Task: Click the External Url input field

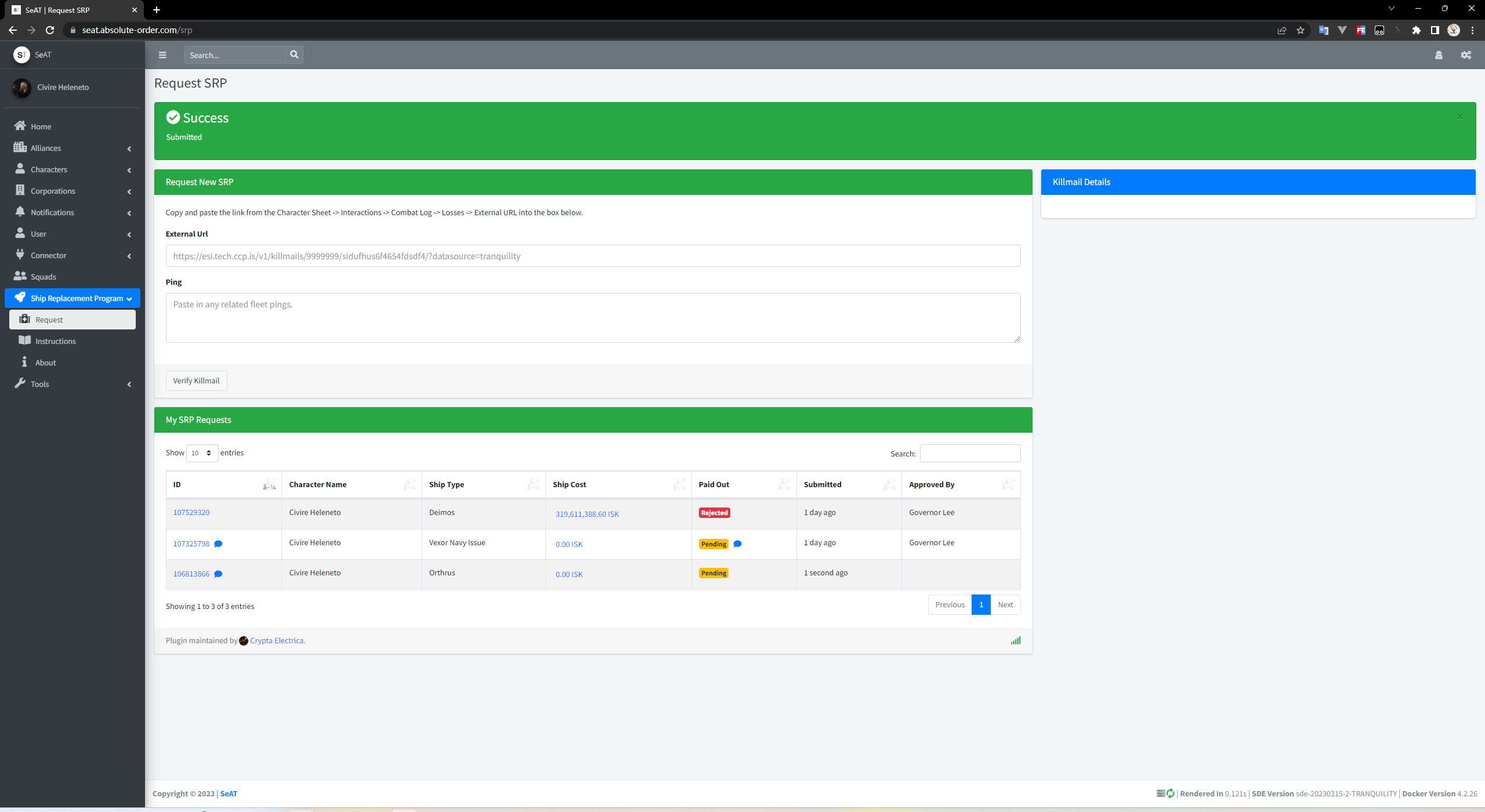Action: point(593,256)
